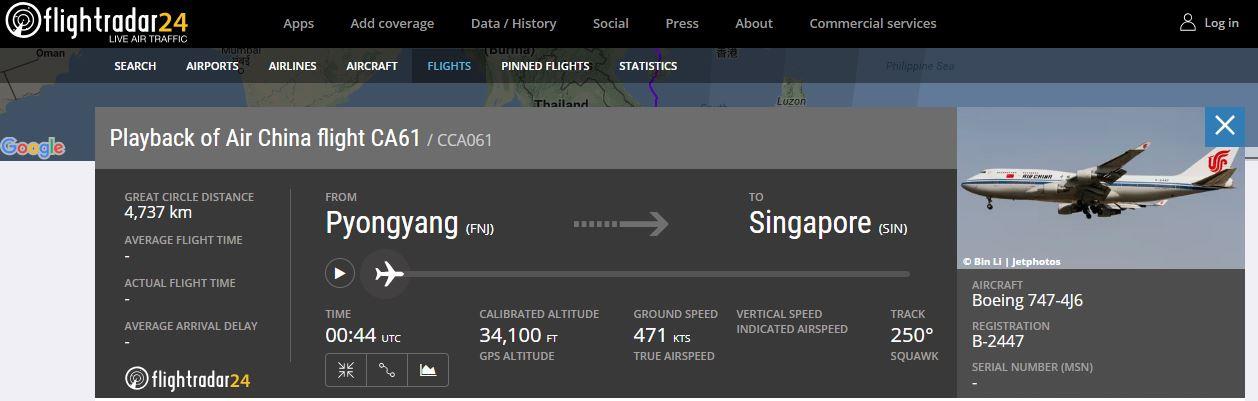Image resolution: width=1258 pixels, height=401 pixels.
Task: Click the Flightradar24 logo in the playback panel
Action: point(188,379)
